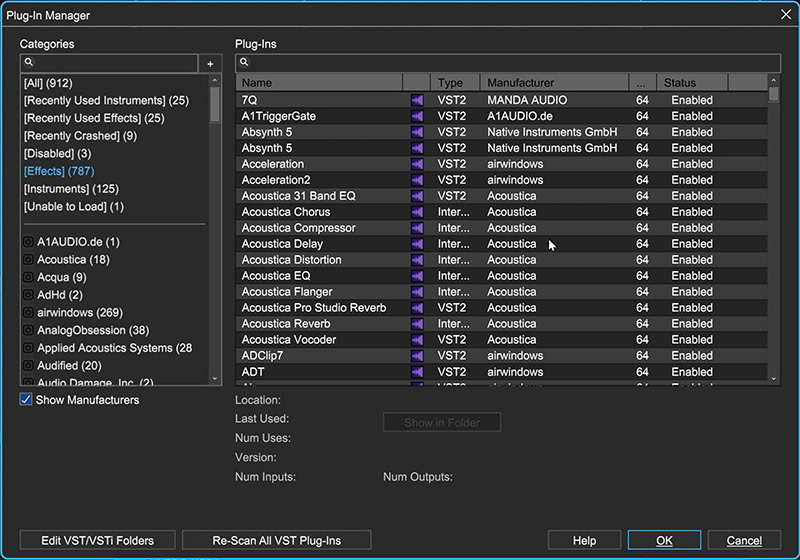
Task: Click the A1AUDIO.de manufacturer icon
Action: tap(28, 242)
